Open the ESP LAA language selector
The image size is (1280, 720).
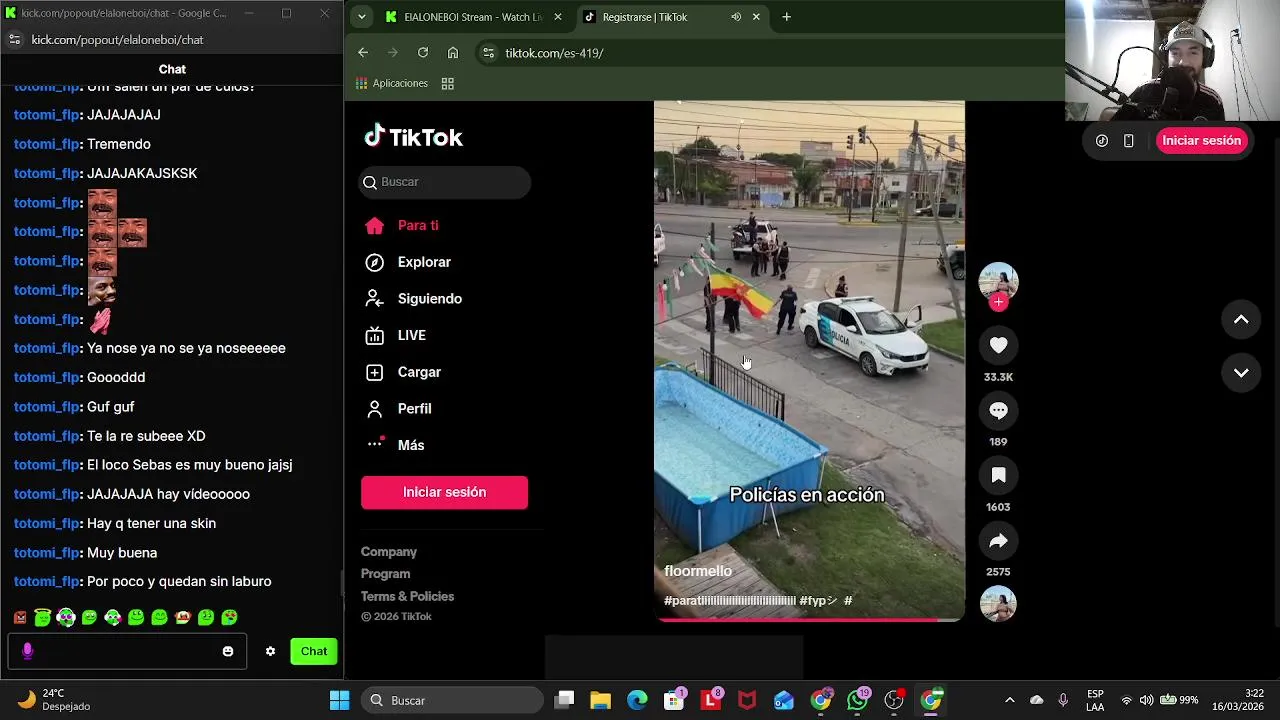1095,700
